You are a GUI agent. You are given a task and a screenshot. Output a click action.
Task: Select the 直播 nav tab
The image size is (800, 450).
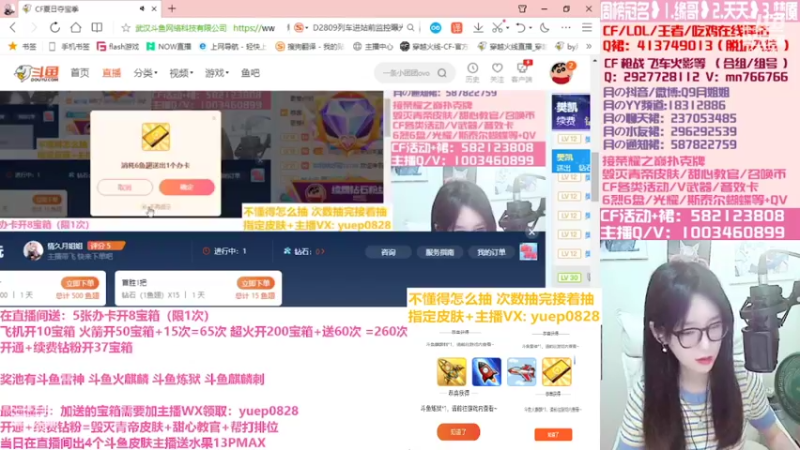(x=111, y=73)
